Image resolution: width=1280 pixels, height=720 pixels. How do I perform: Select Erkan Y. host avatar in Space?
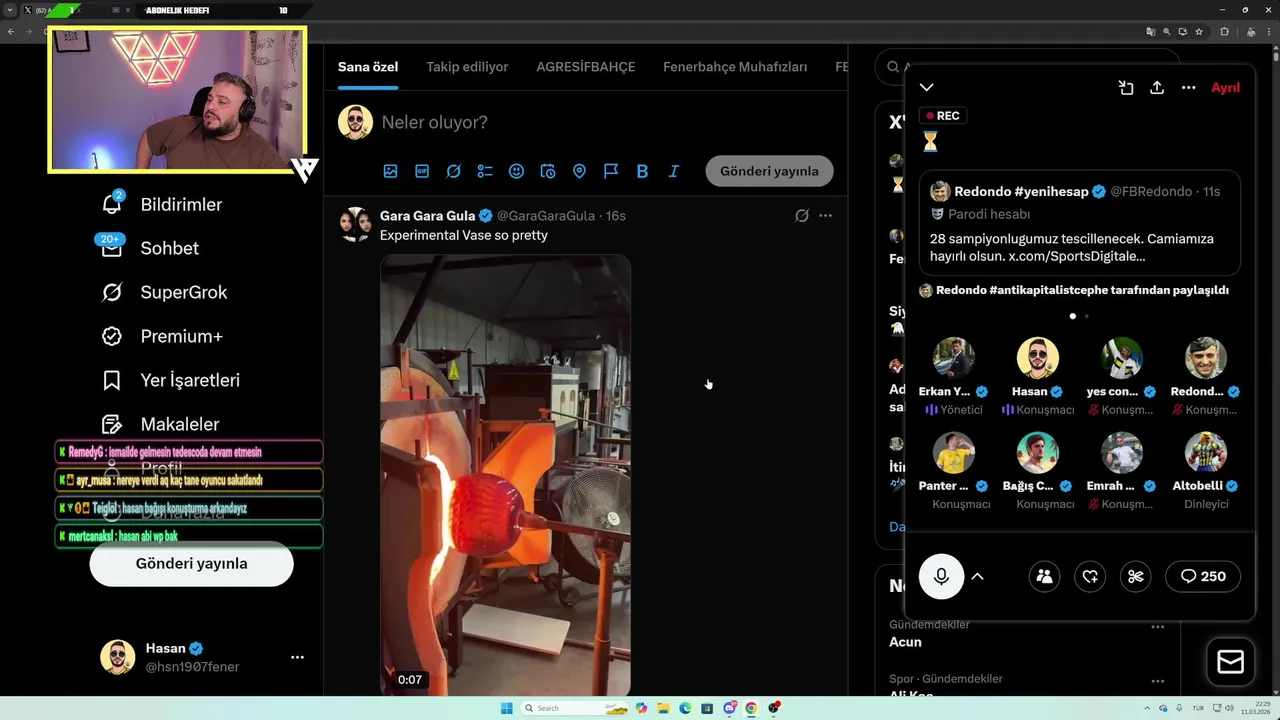(954, 358)
